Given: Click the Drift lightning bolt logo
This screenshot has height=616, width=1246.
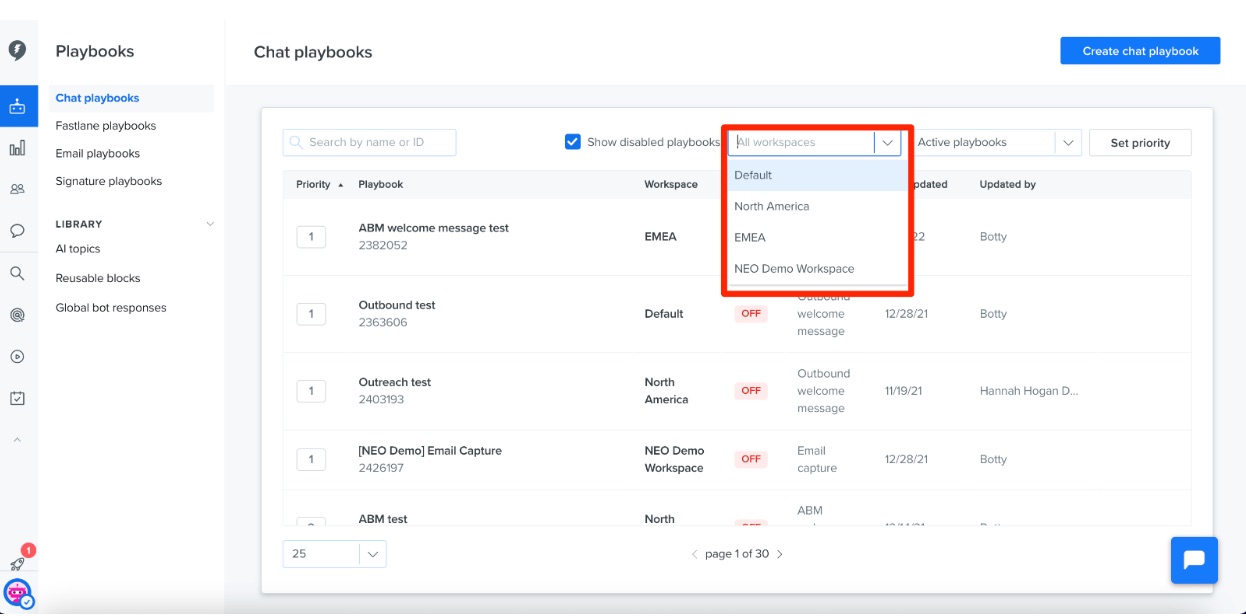Looking at the screenshot, I should (17, 51).
